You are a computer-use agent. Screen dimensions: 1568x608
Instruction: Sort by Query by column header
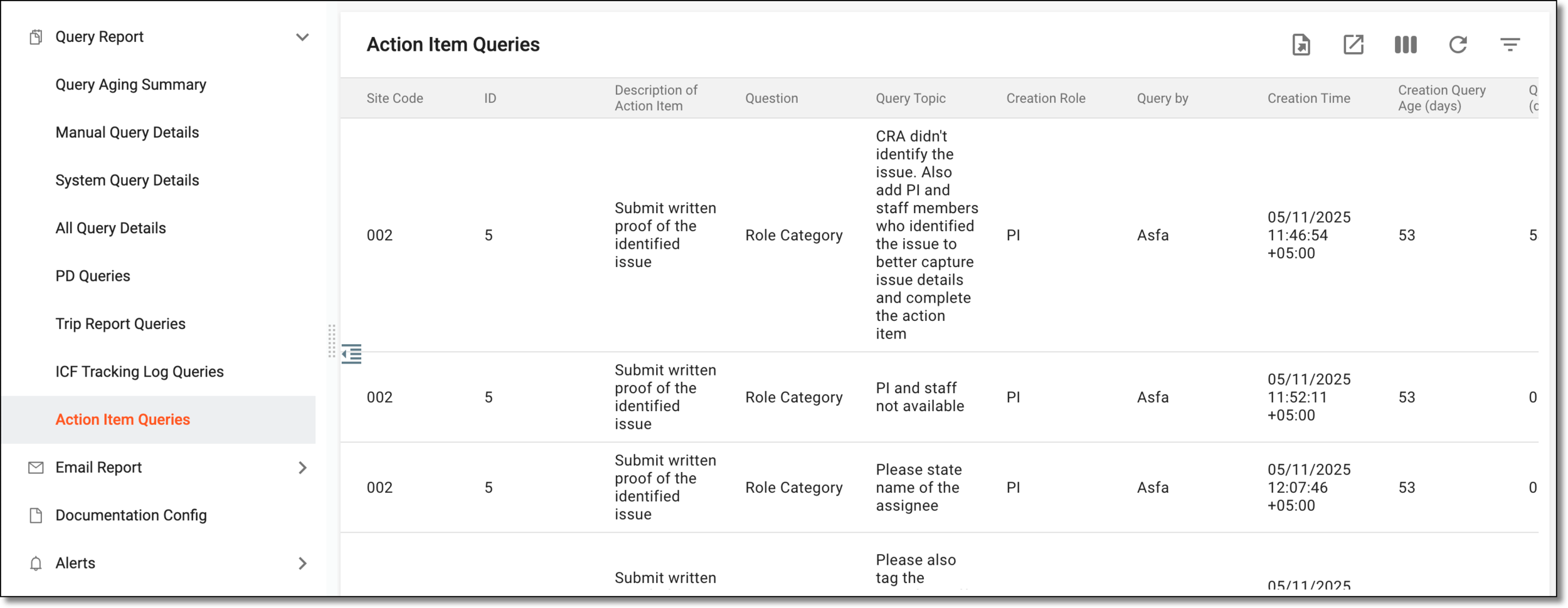[x=1162, y=98]
